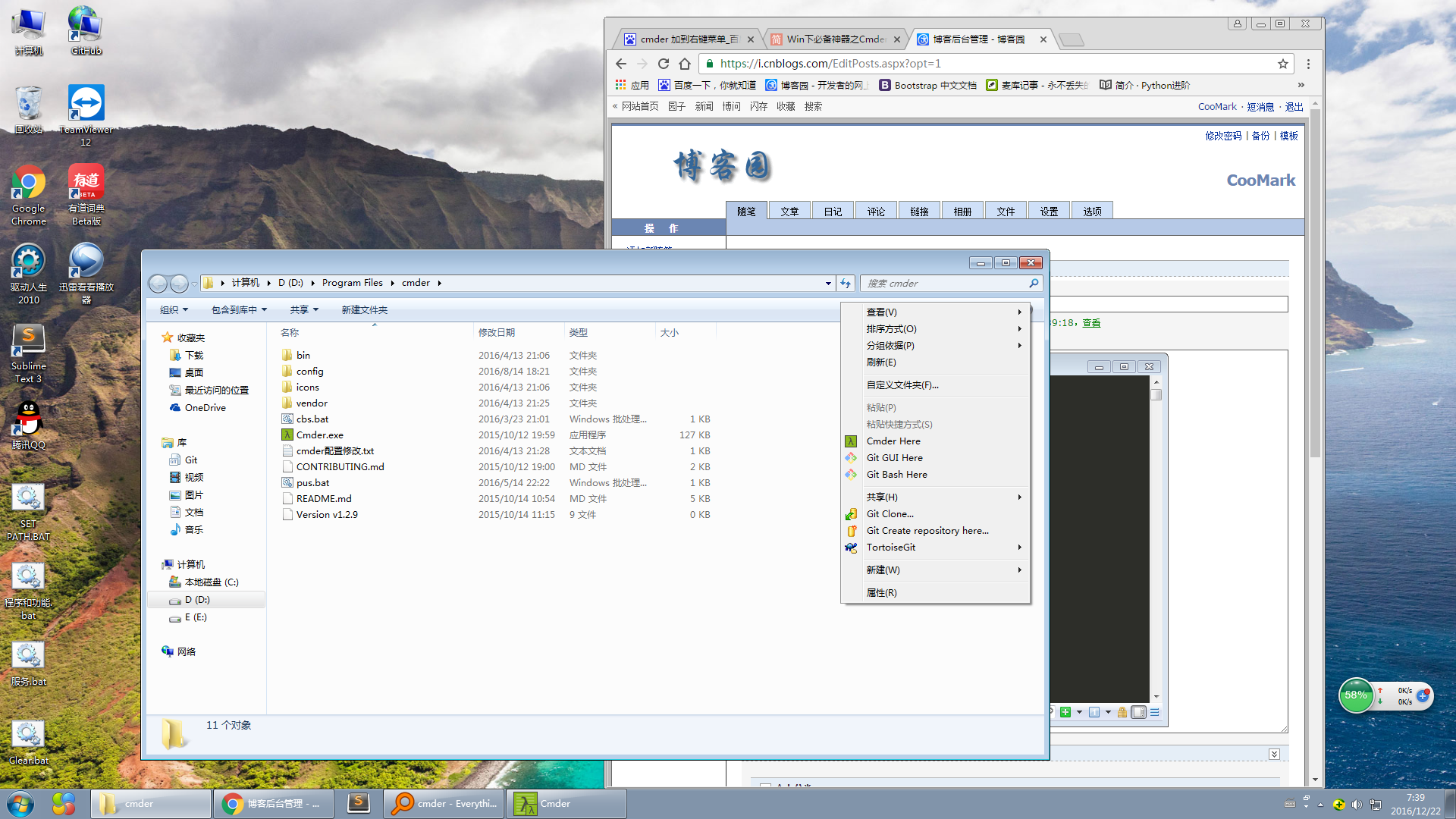Choose Cmder Here from context menu

coord(935,441)
